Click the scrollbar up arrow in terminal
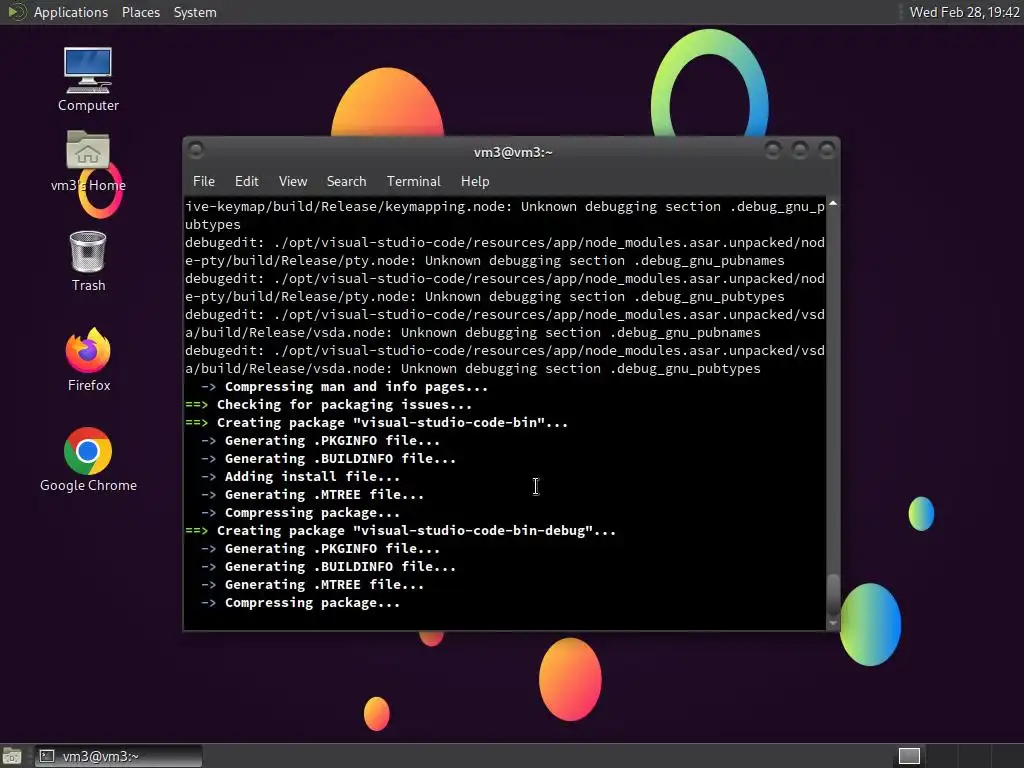The image size is (1024, 768). (833, 204)
